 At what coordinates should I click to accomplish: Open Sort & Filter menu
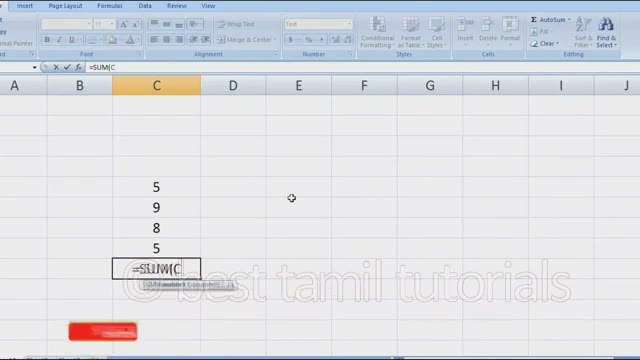click(583, 33)
